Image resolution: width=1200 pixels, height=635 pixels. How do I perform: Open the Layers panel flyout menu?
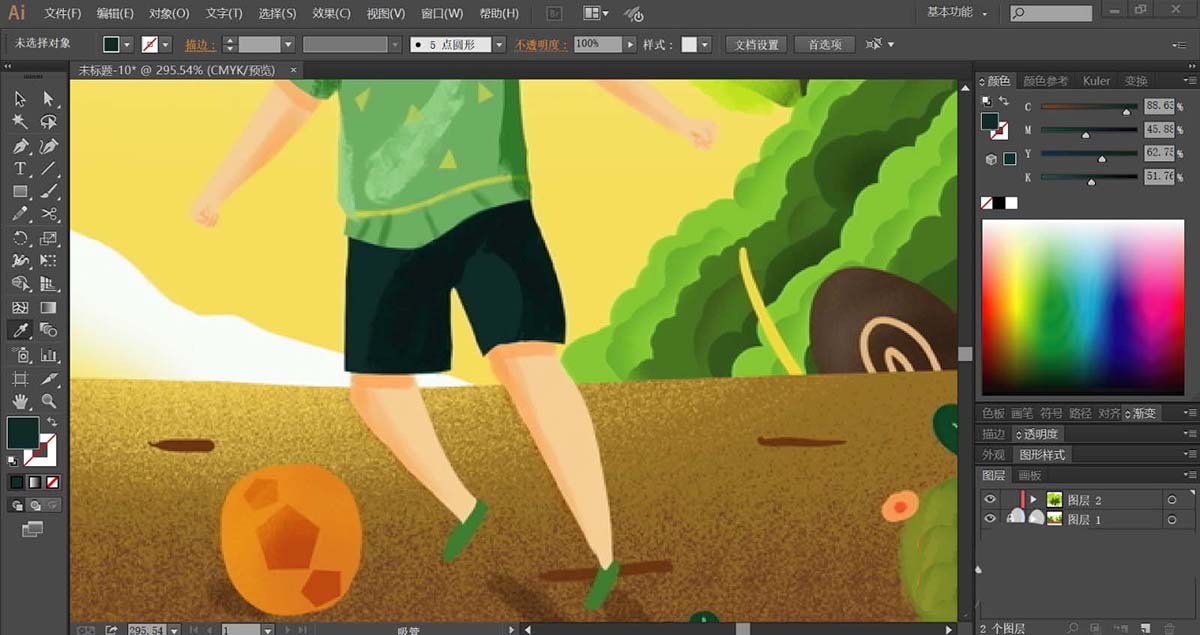pyautogui.click(x=1189, y=475)
